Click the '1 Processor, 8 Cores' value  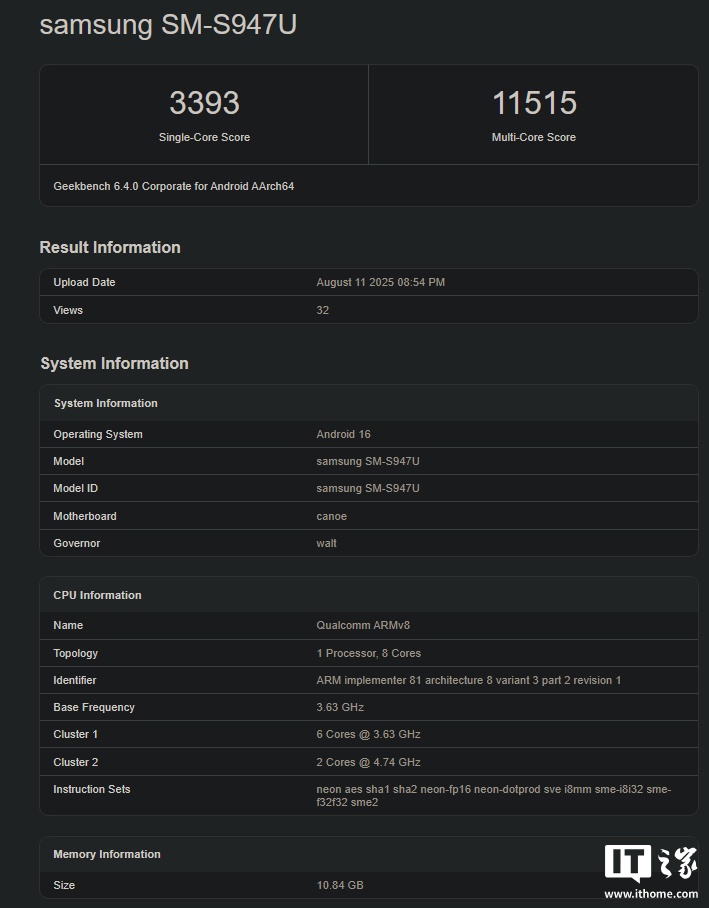pos(368,653)
